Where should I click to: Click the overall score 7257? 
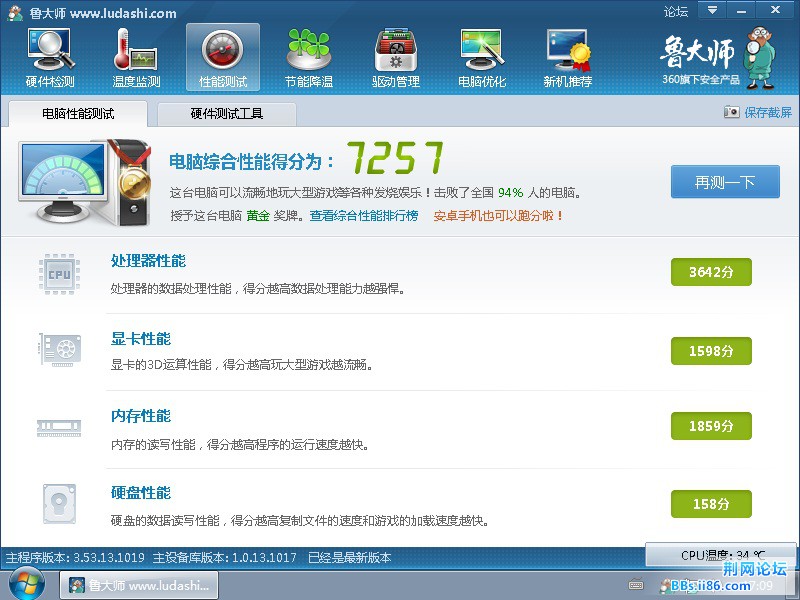395,158
